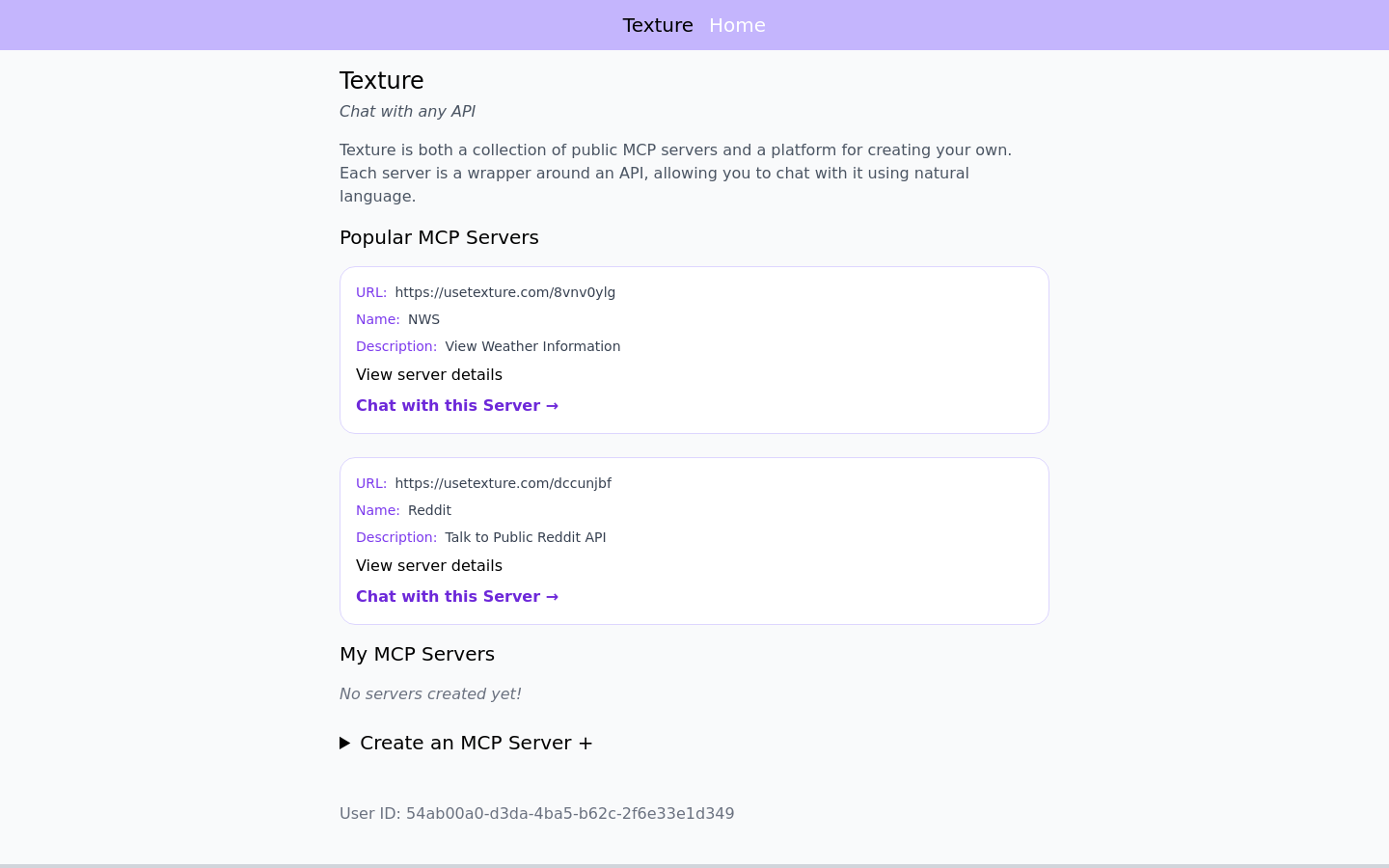
Task: Click the Texture brand in the top bar
Action: click(x=658, y=25)
